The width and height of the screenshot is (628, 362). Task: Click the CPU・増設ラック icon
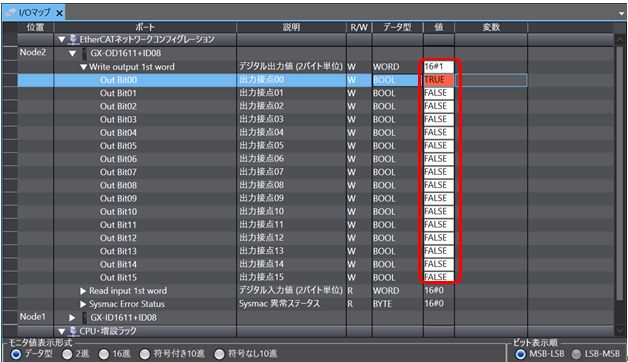coord(73,331)
